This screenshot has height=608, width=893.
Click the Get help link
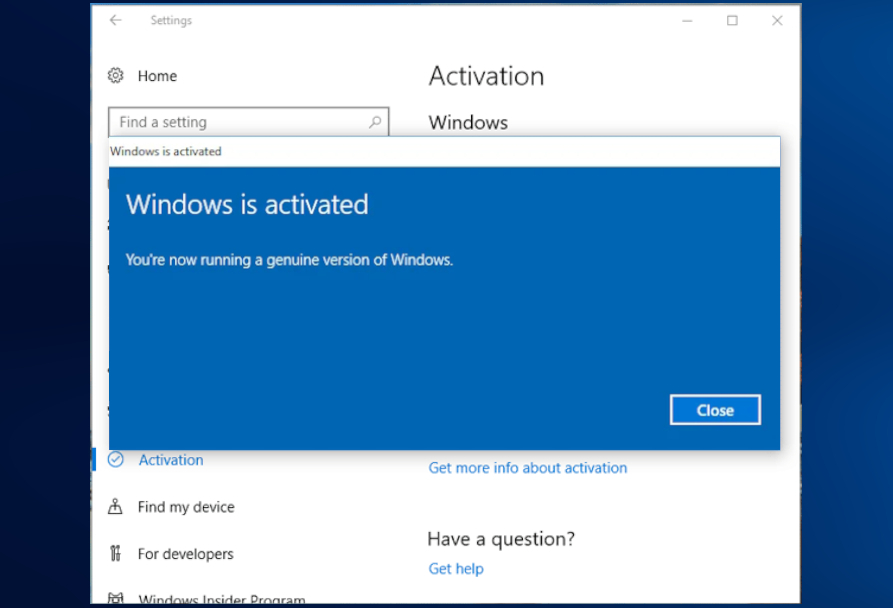pyautogui.click(x=455, y=568)
